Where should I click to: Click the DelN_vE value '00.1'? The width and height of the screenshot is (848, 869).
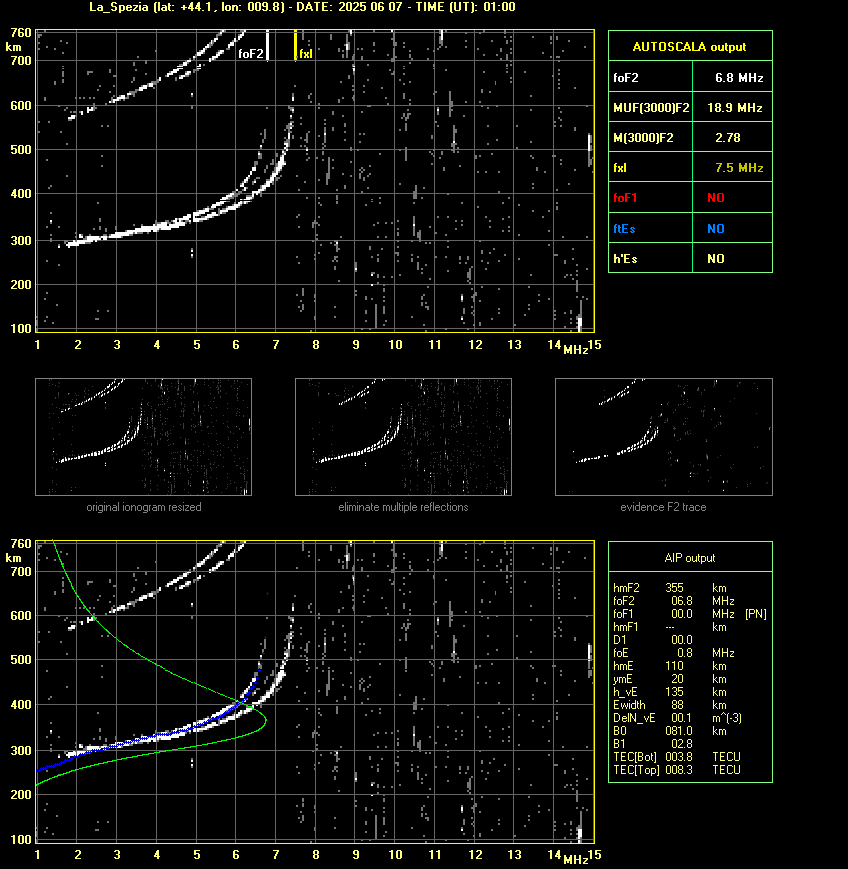(x=682, y=718)
